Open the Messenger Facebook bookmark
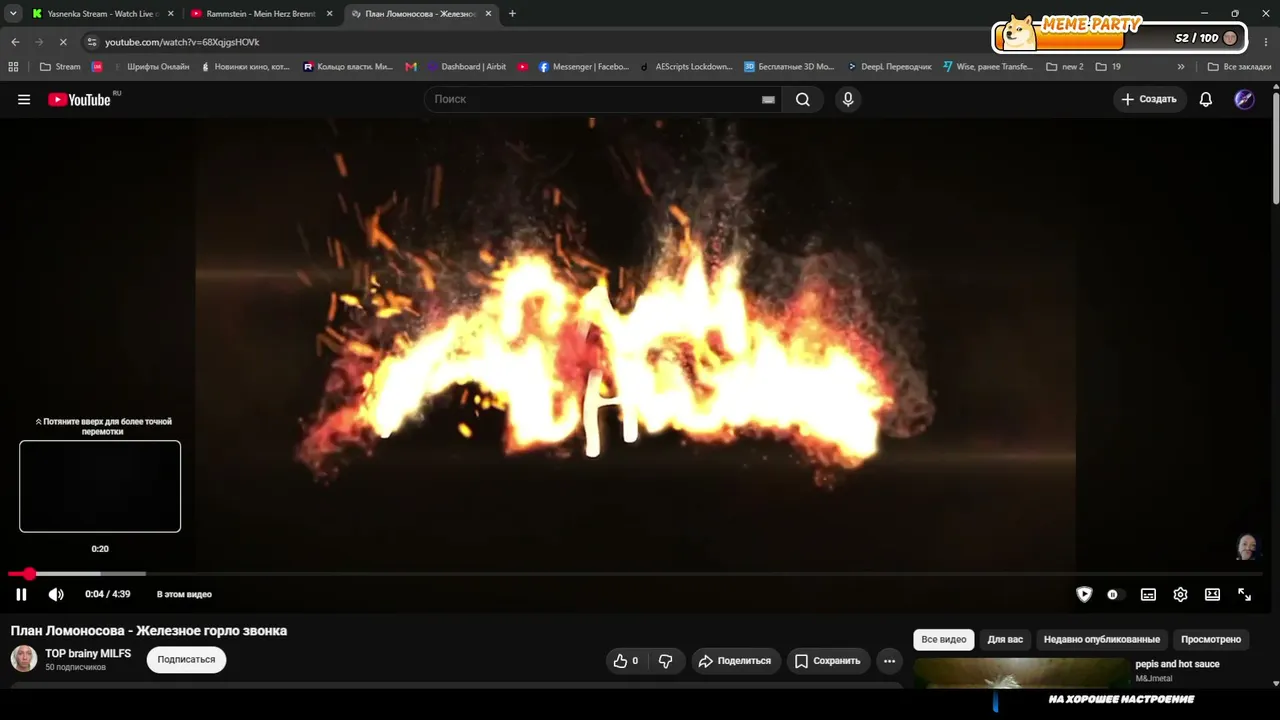This screenshot has width=1280, height=720. tap(584, 67)
